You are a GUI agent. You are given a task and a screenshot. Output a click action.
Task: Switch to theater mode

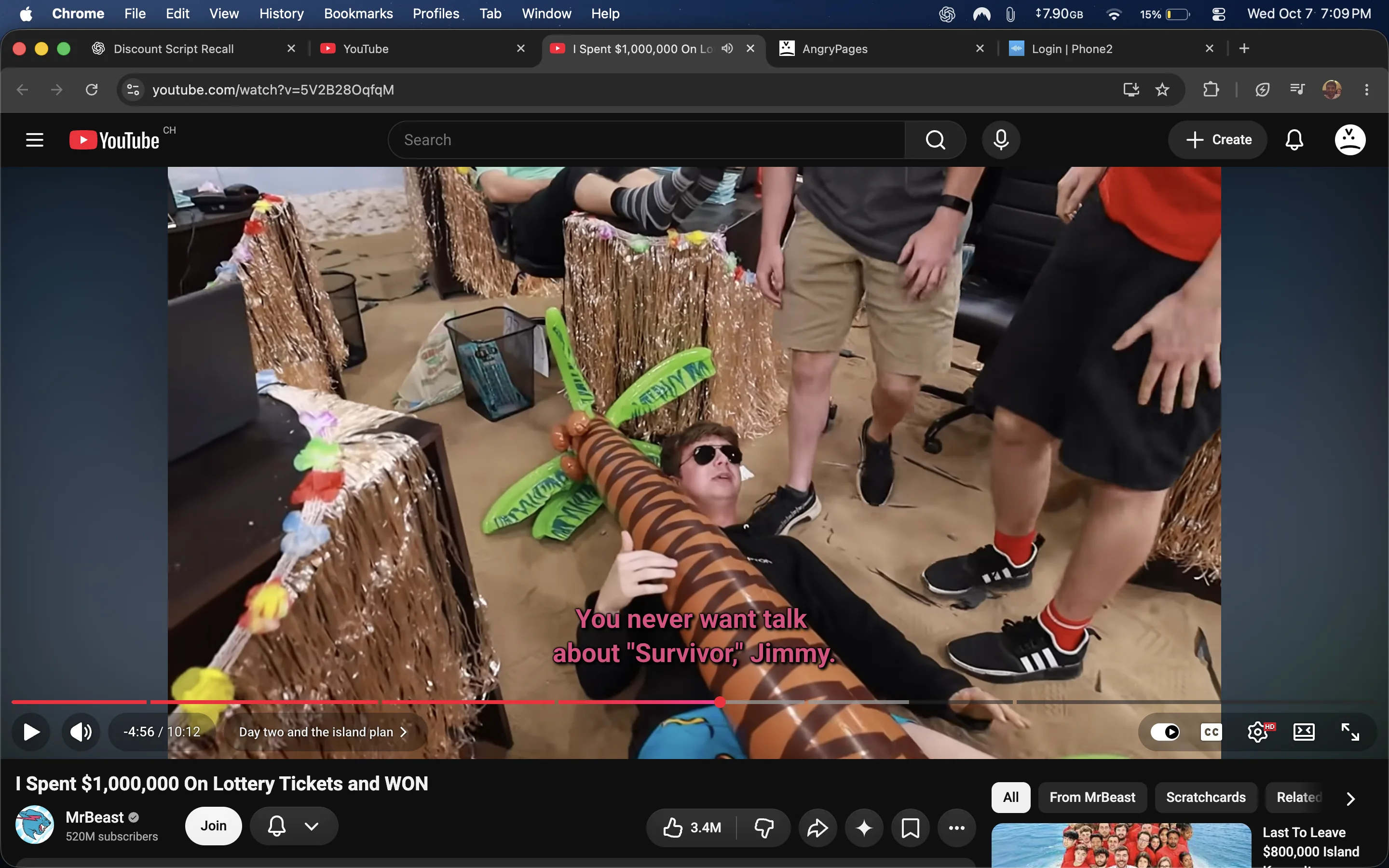pos(1304,732)
